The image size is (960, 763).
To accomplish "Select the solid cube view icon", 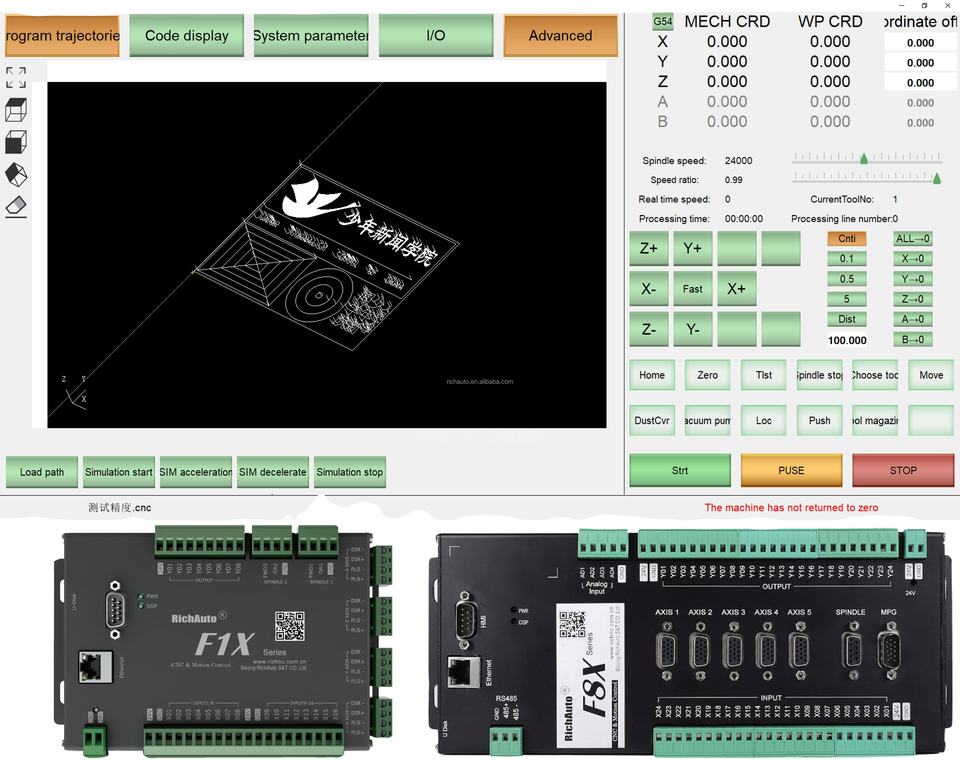I will [16, 142].
